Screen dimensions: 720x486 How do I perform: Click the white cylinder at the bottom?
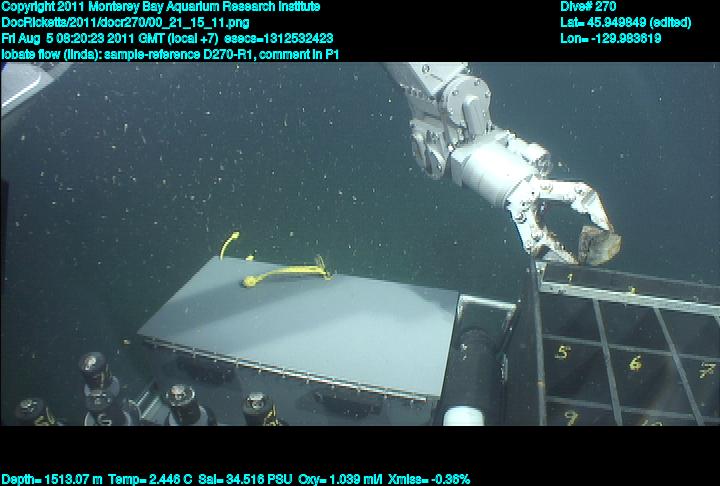click(x=463, y=415)
